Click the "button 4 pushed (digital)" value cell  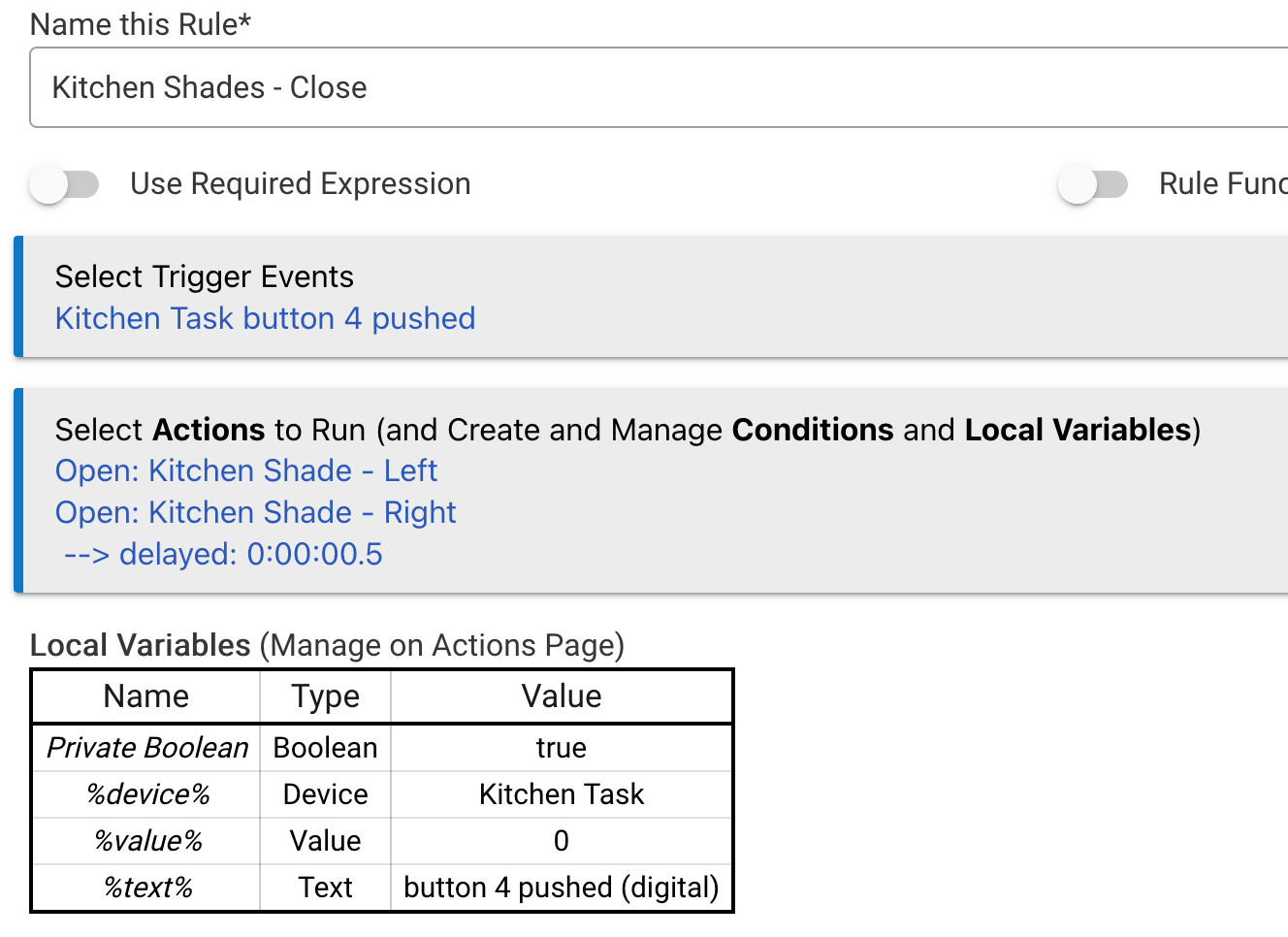[x=561, y=888]
